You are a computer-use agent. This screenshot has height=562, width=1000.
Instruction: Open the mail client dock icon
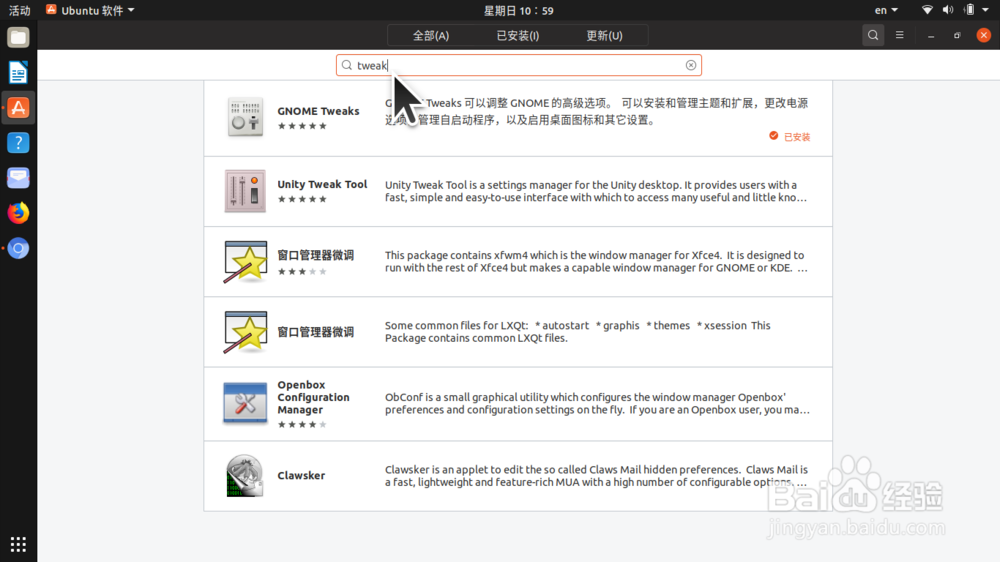pyautogui.click(x=18, y=178)
